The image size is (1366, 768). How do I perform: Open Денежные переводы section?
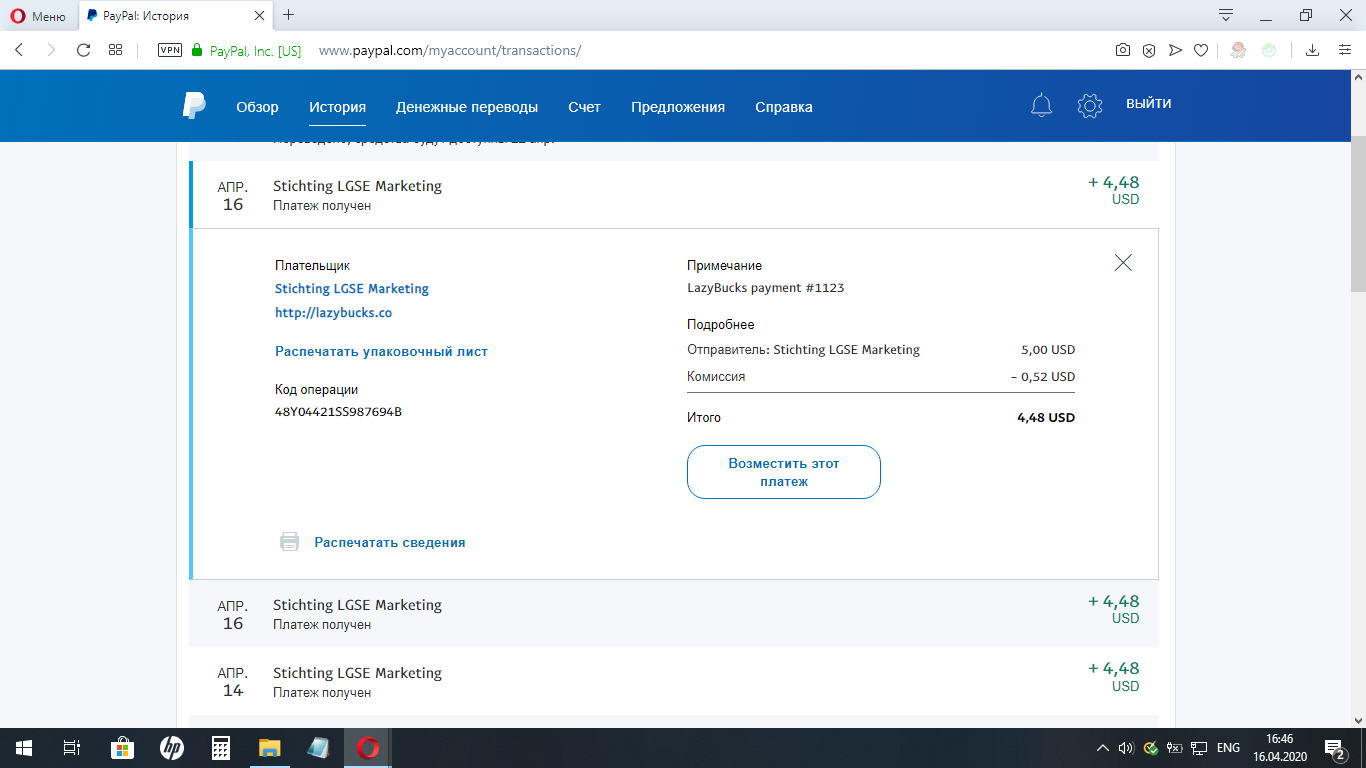point(467,107)
